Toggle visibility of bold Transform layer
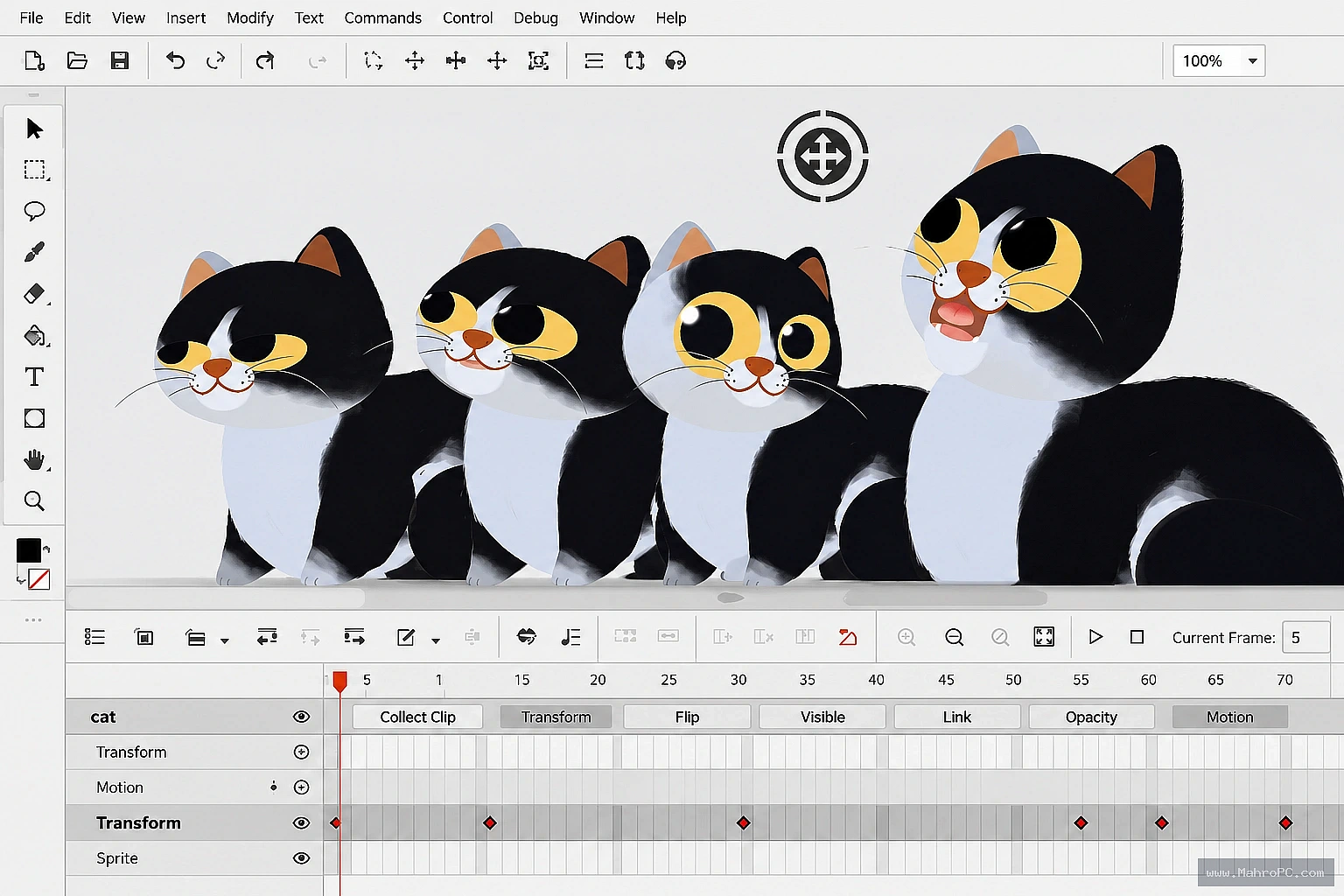Screen dimensions: 1344x896 point(301,822)
